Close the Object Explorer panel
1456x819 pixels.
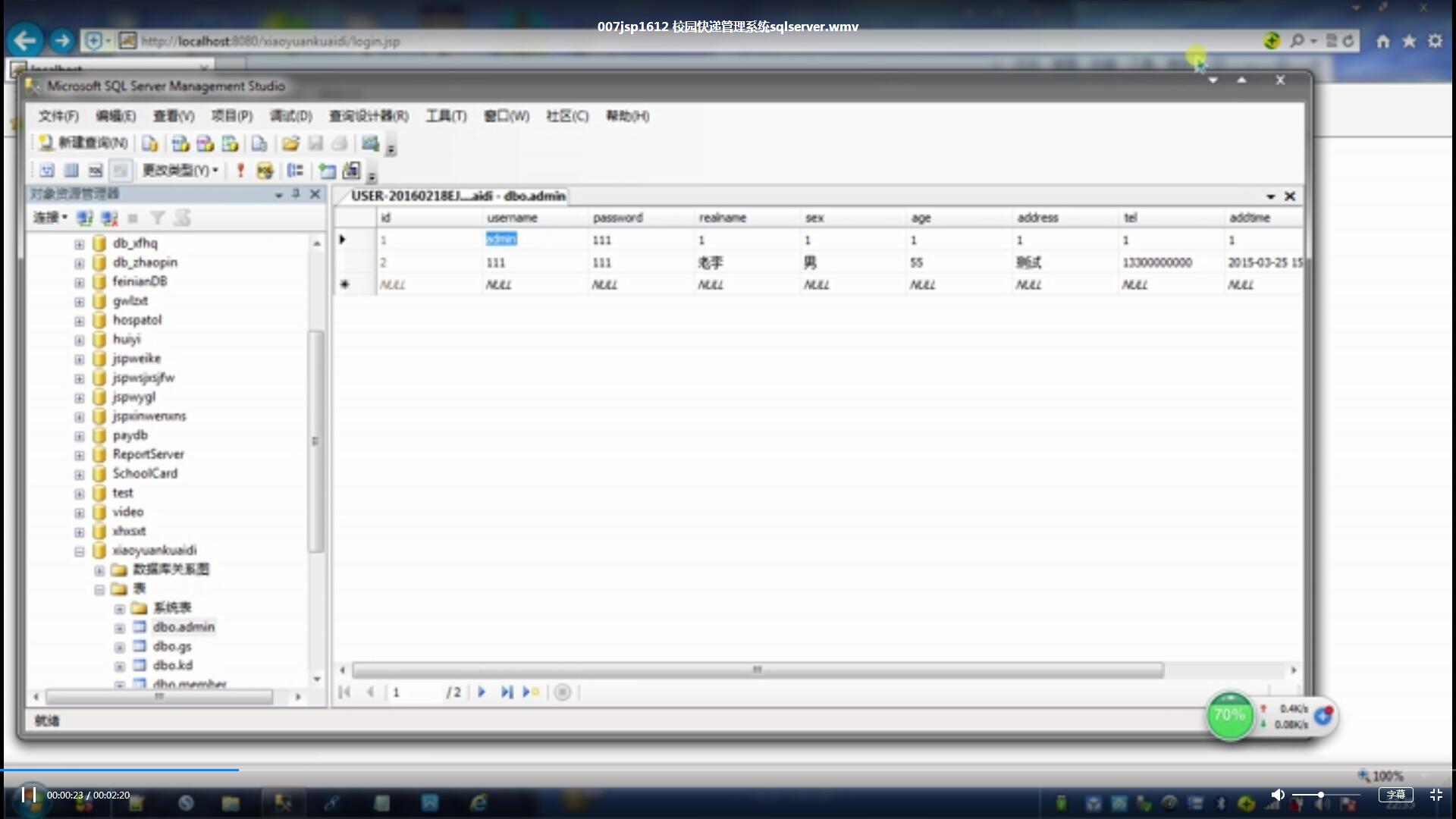[x=315, y=194]
